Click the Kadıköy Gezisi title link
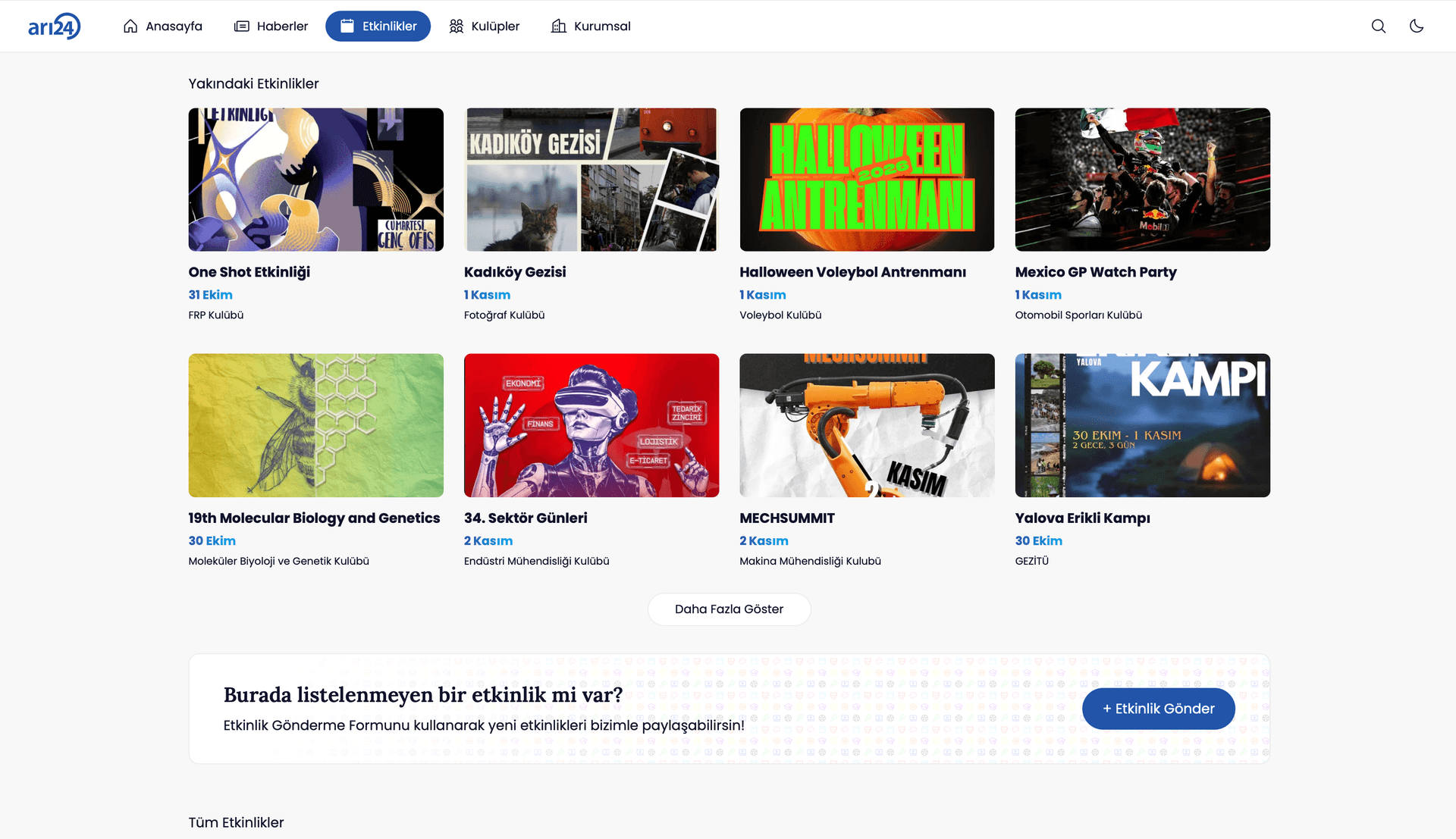 pyautogui.click(x=515, y=272)
